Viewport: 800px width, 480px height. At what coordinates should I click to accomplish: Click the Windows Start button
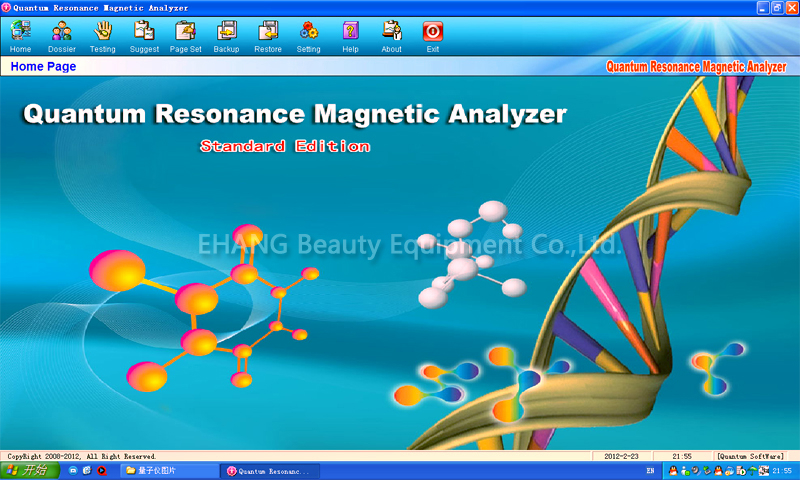(29, 470)
